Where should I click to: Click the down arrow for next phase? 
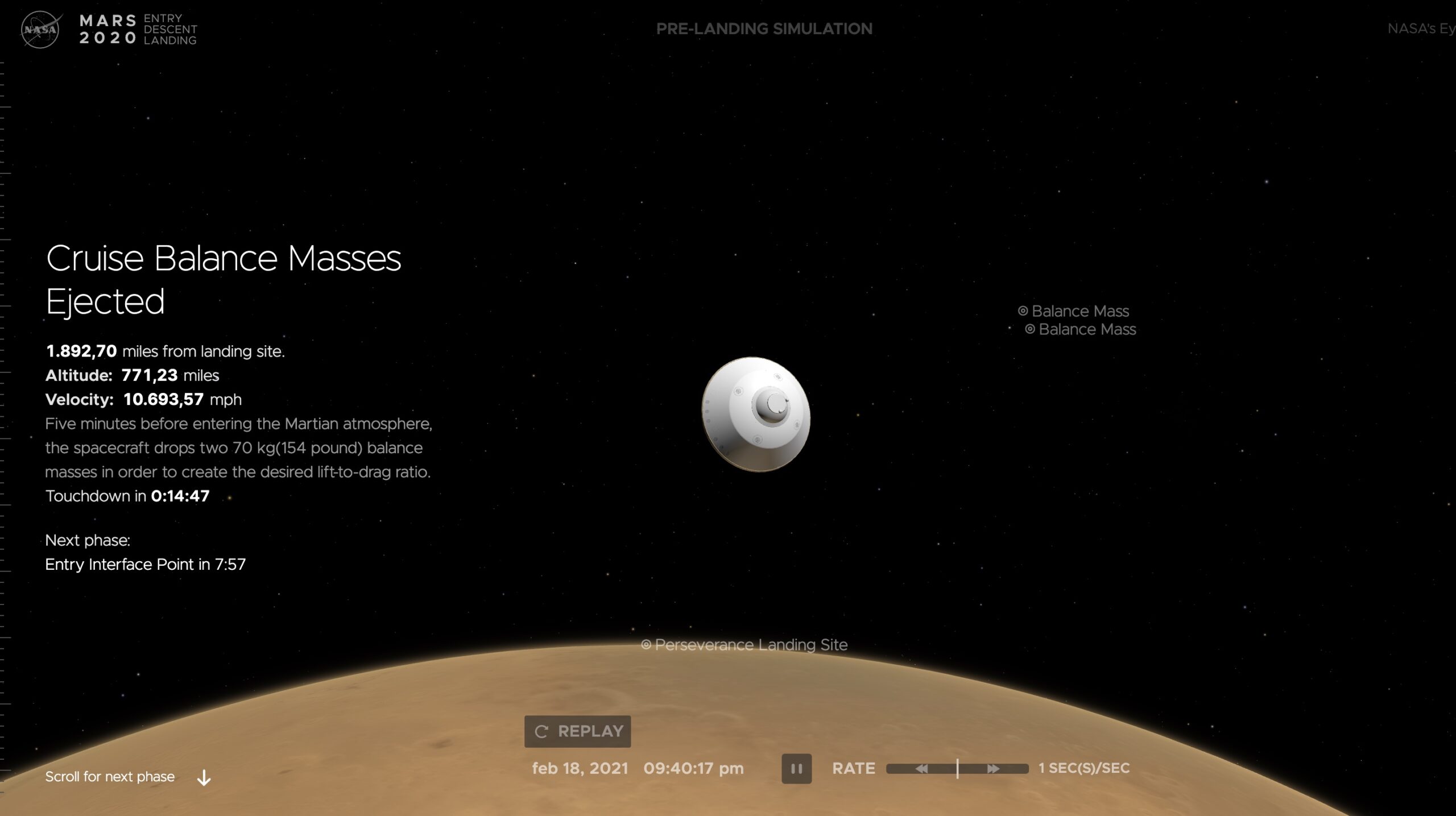(x=204, y=777)
